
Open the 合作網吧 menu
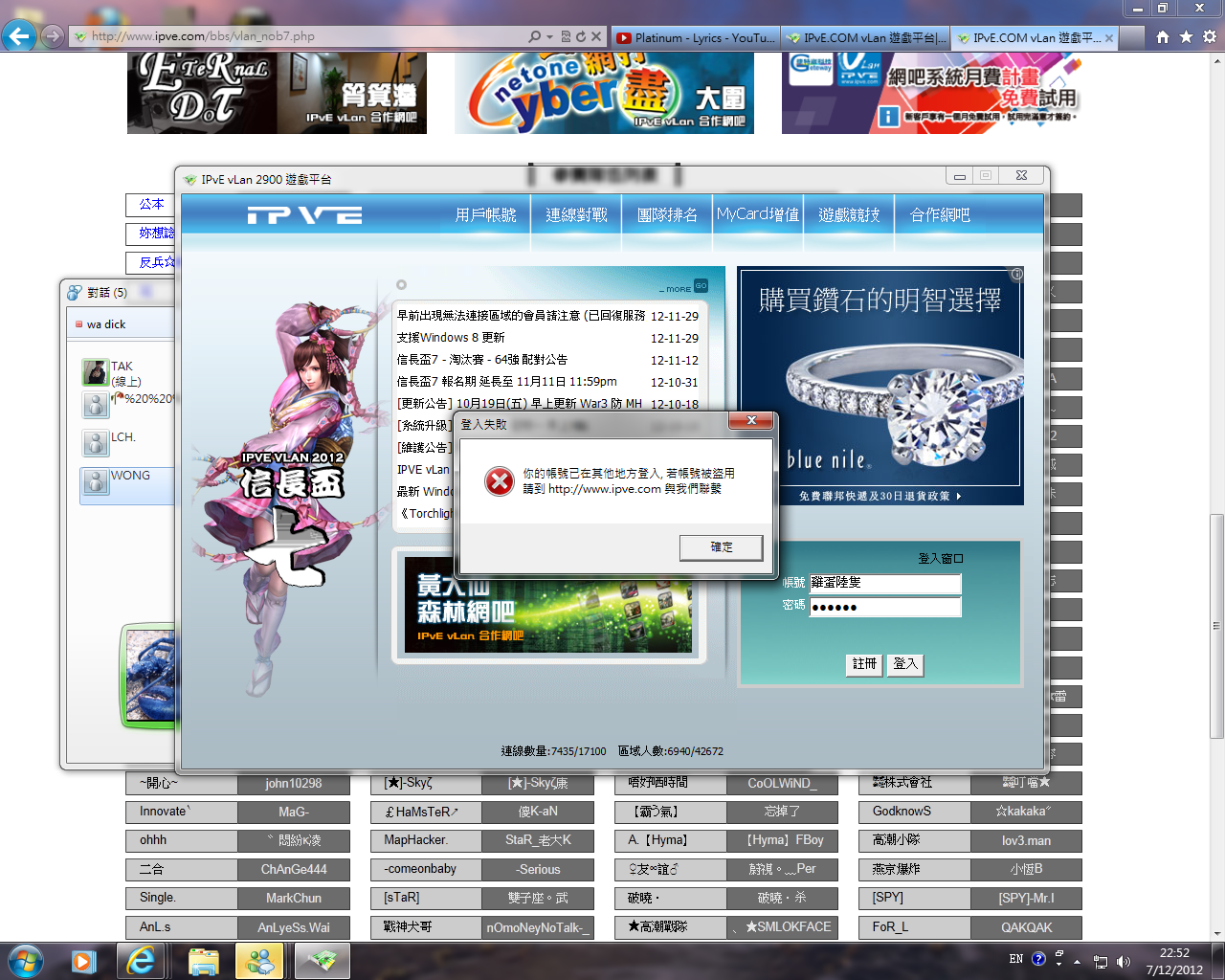(x=940, y=214)
